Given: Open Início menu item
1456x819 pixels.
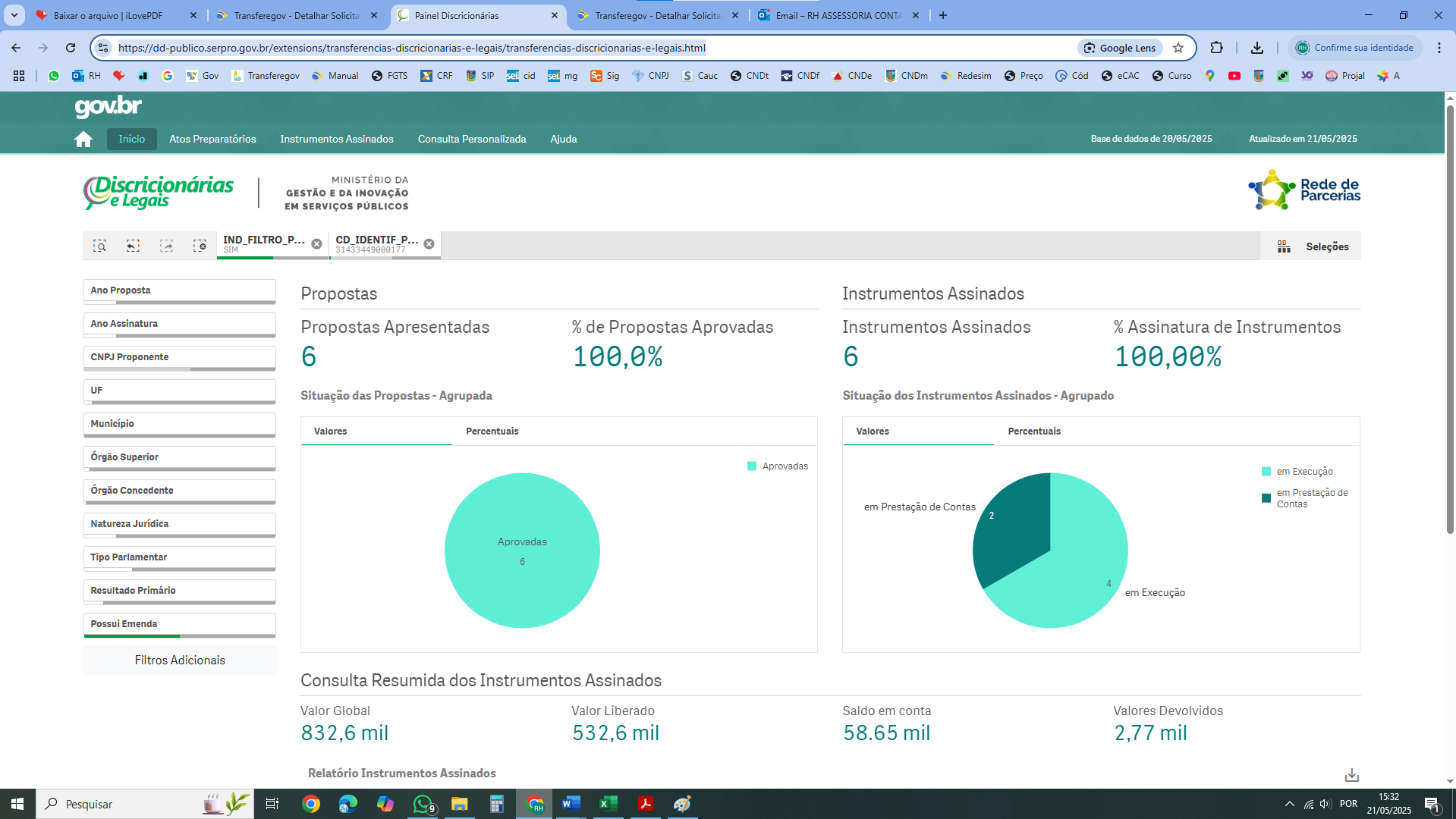Looking at the screenshot, I should (x=131, y=139).
